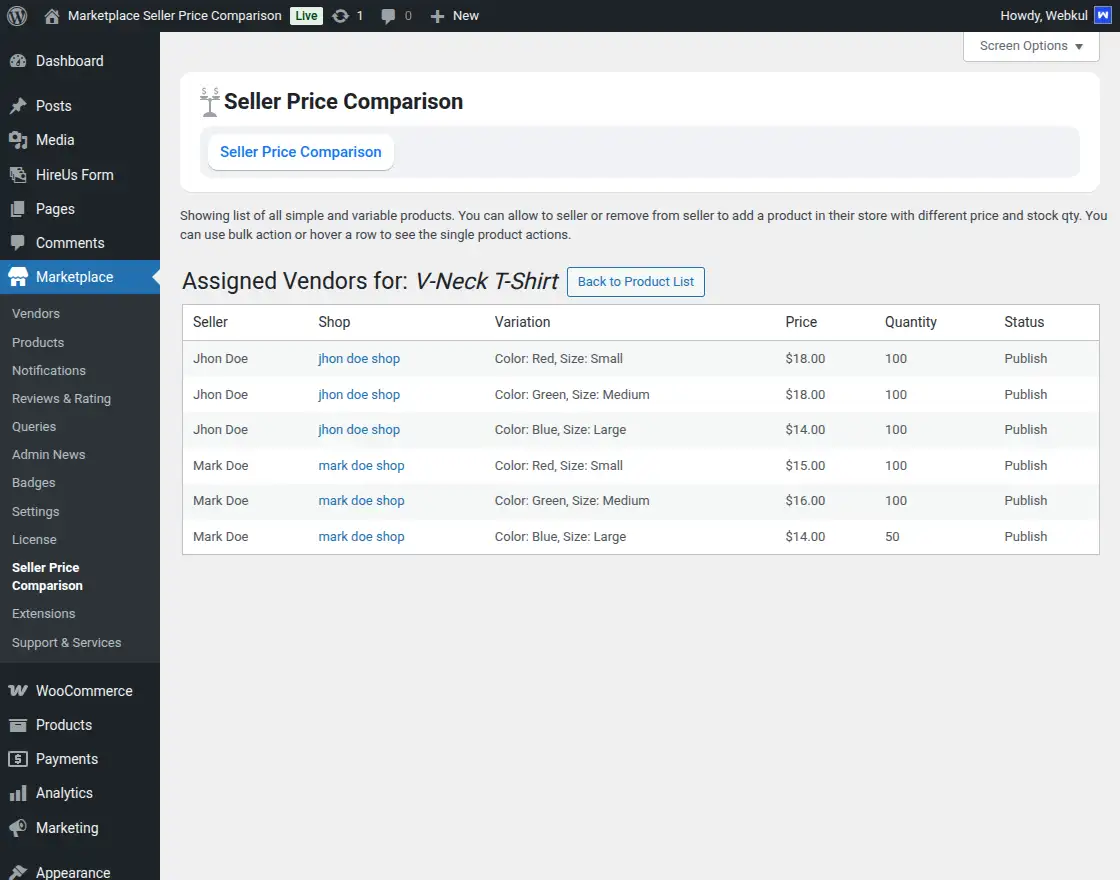Screen dimensions: 1120x880
Task: Click the Seller column header
Action: 210,322
